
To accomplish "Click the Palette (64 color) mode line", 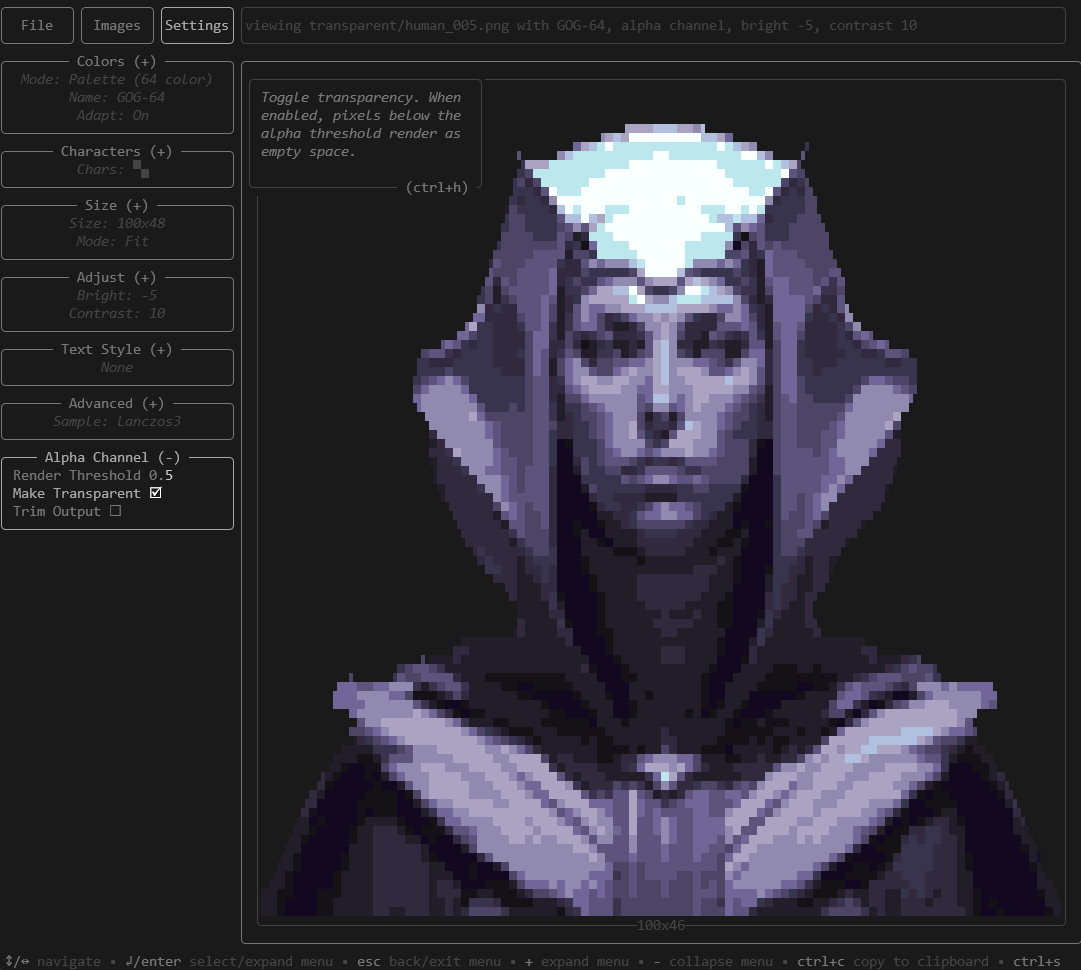I will click(116, 79).
